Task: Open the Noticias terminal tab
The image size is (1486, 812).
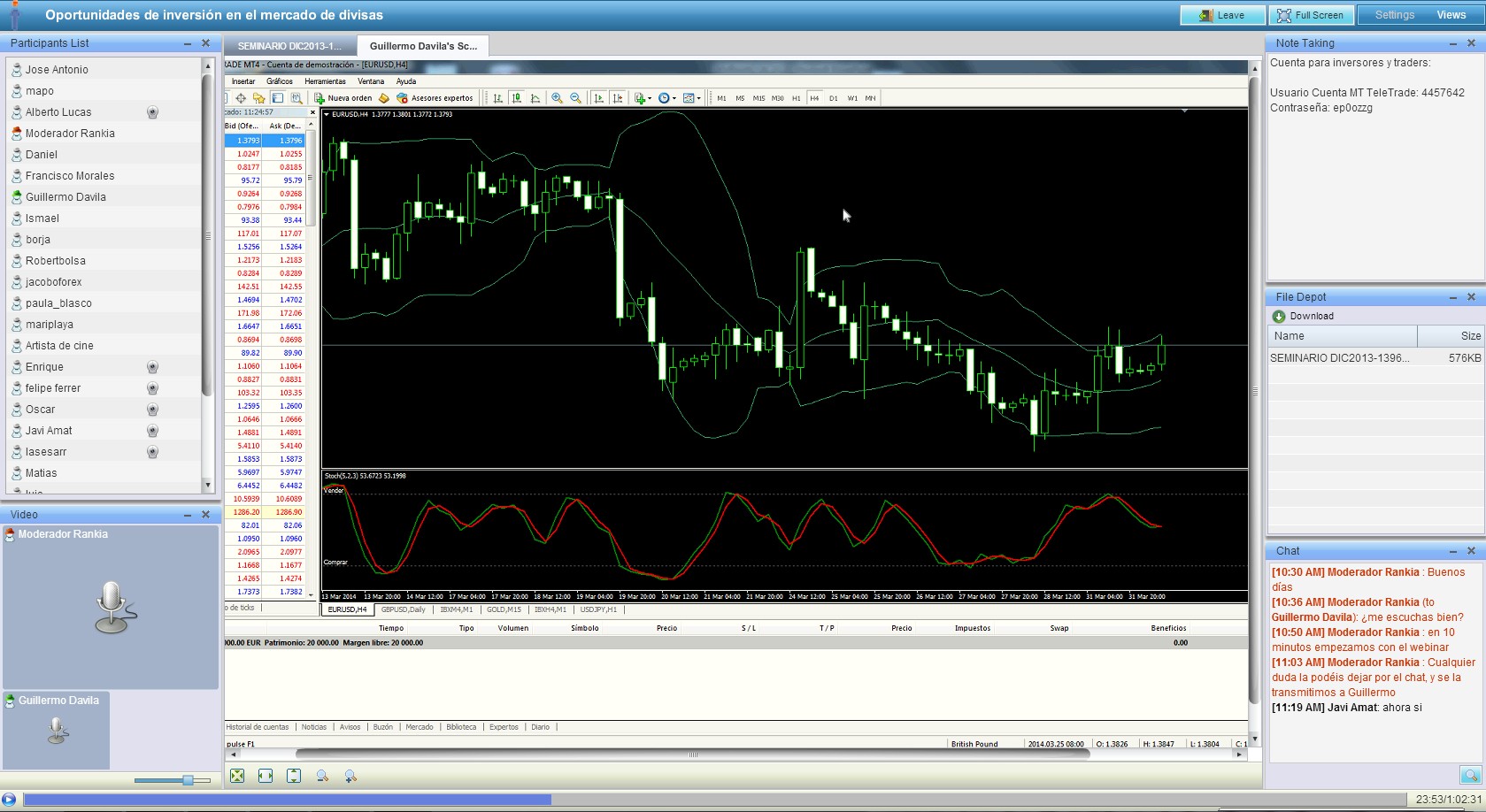Action: pos(314,727)
